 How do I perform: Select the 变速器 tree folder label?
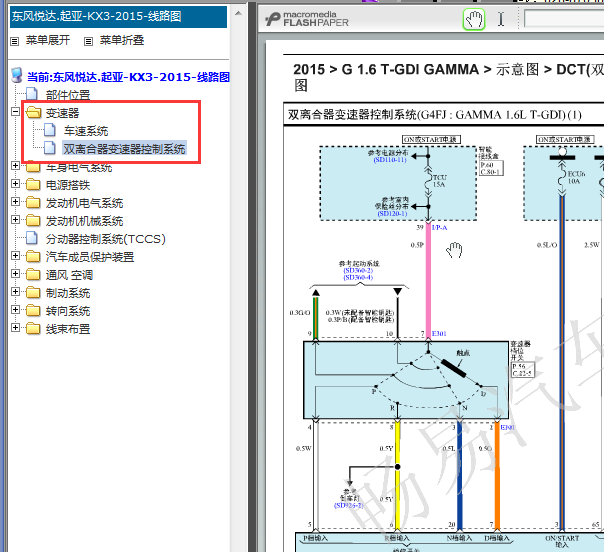[62, 113]
